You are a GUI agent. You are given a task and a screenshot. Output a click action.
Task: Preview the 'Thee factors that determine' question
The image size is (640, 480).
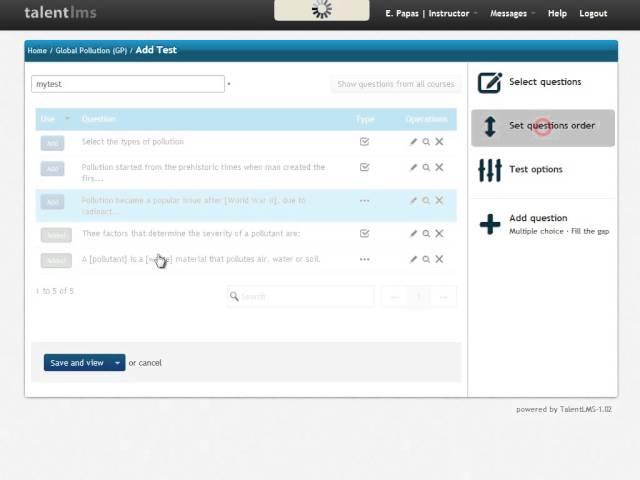tap(426, 233)
